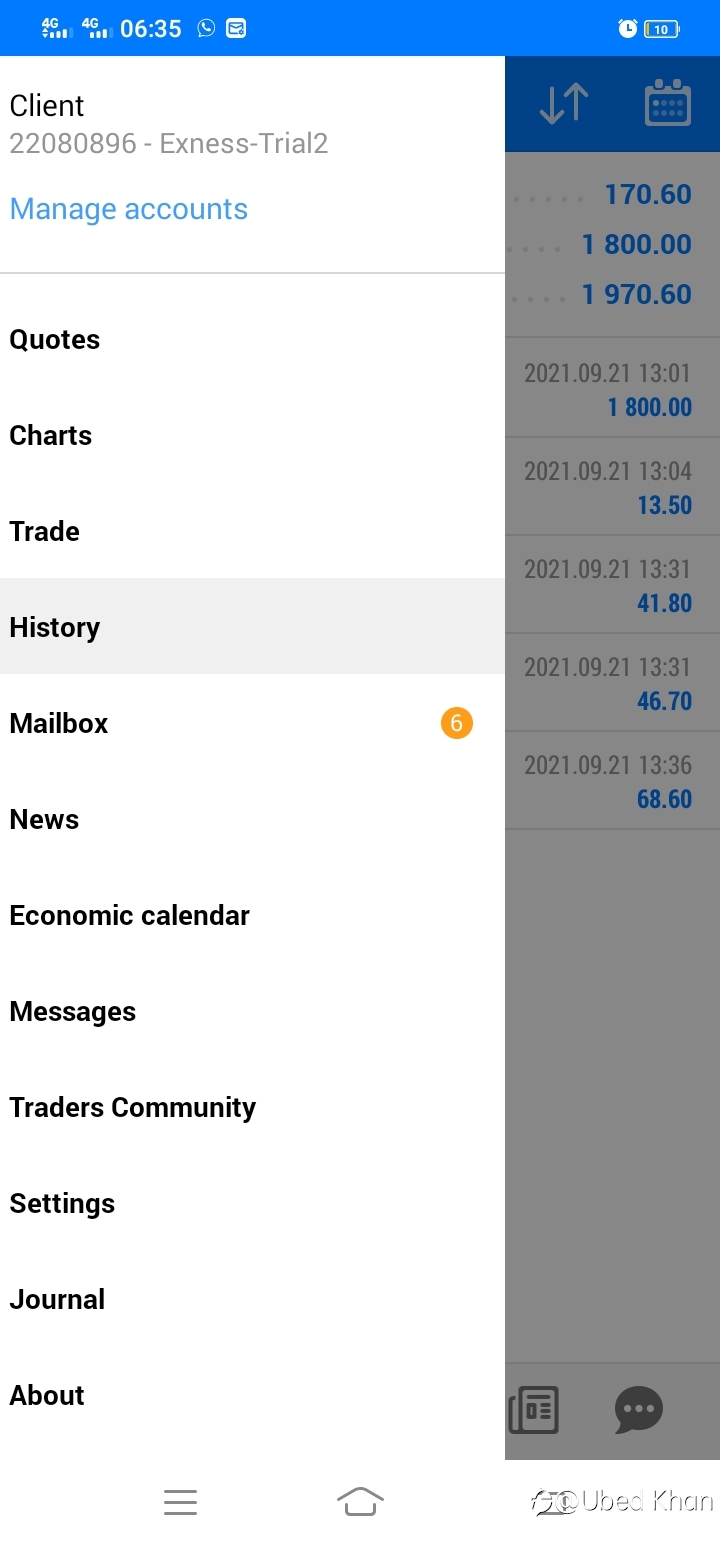Screen dimensions: 720x1544
Task: View the Journal log entry
Action: pos(252,1300)
